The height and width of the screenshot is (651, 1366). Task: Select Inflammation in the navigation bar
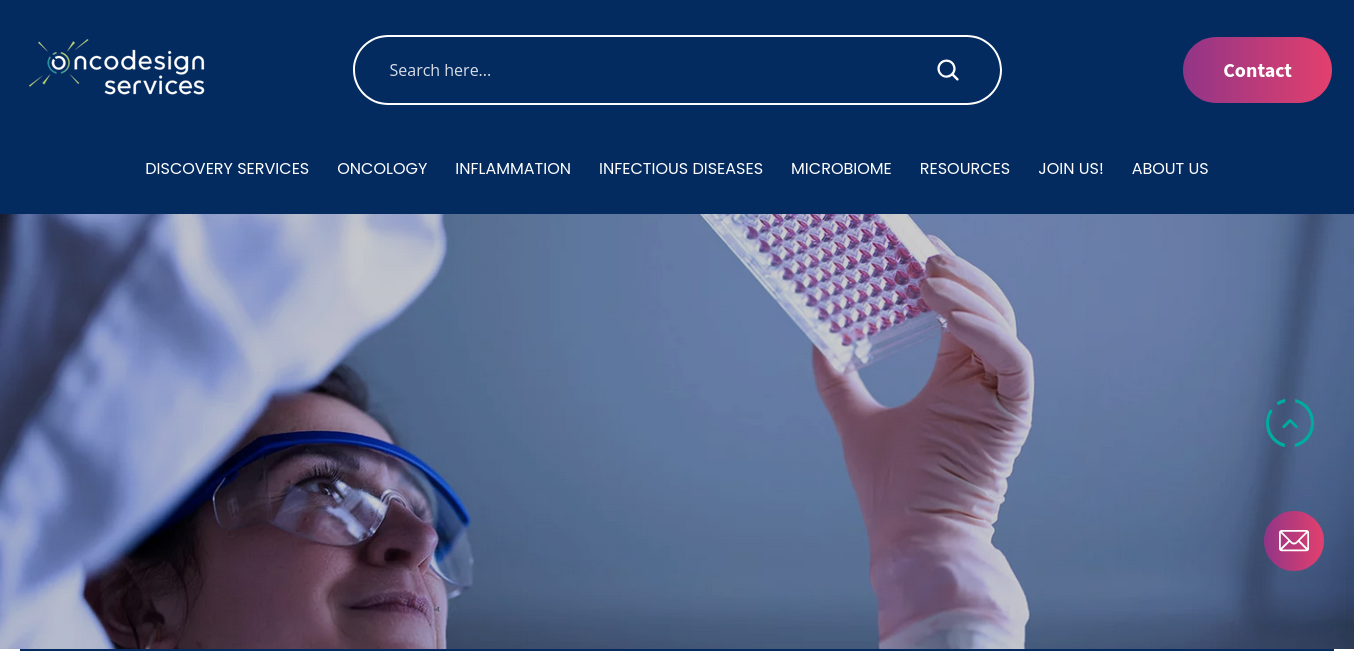coord(513,169)
